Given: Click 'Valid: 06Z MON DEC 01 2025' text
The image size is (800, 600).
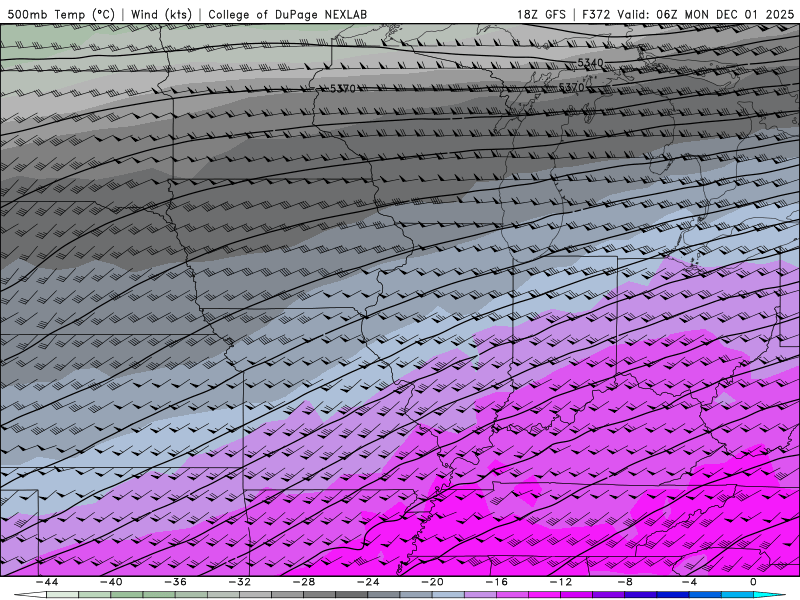Looking at the screenshot, I should click(x=706, y=14).
